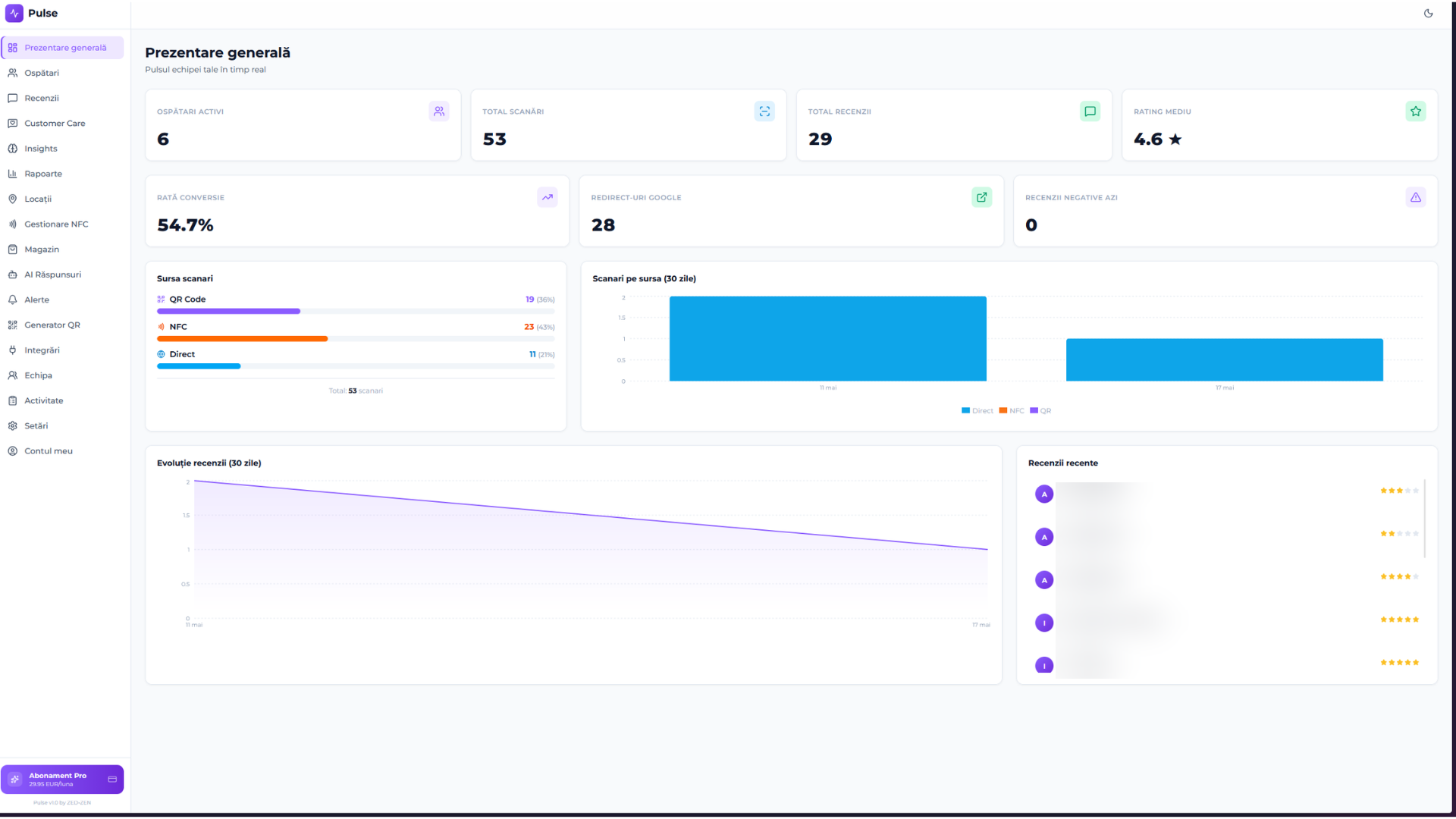The image size is (1456, 819).
Task: Click the Gestionare NFC icon
Action: tap(13, 224)
